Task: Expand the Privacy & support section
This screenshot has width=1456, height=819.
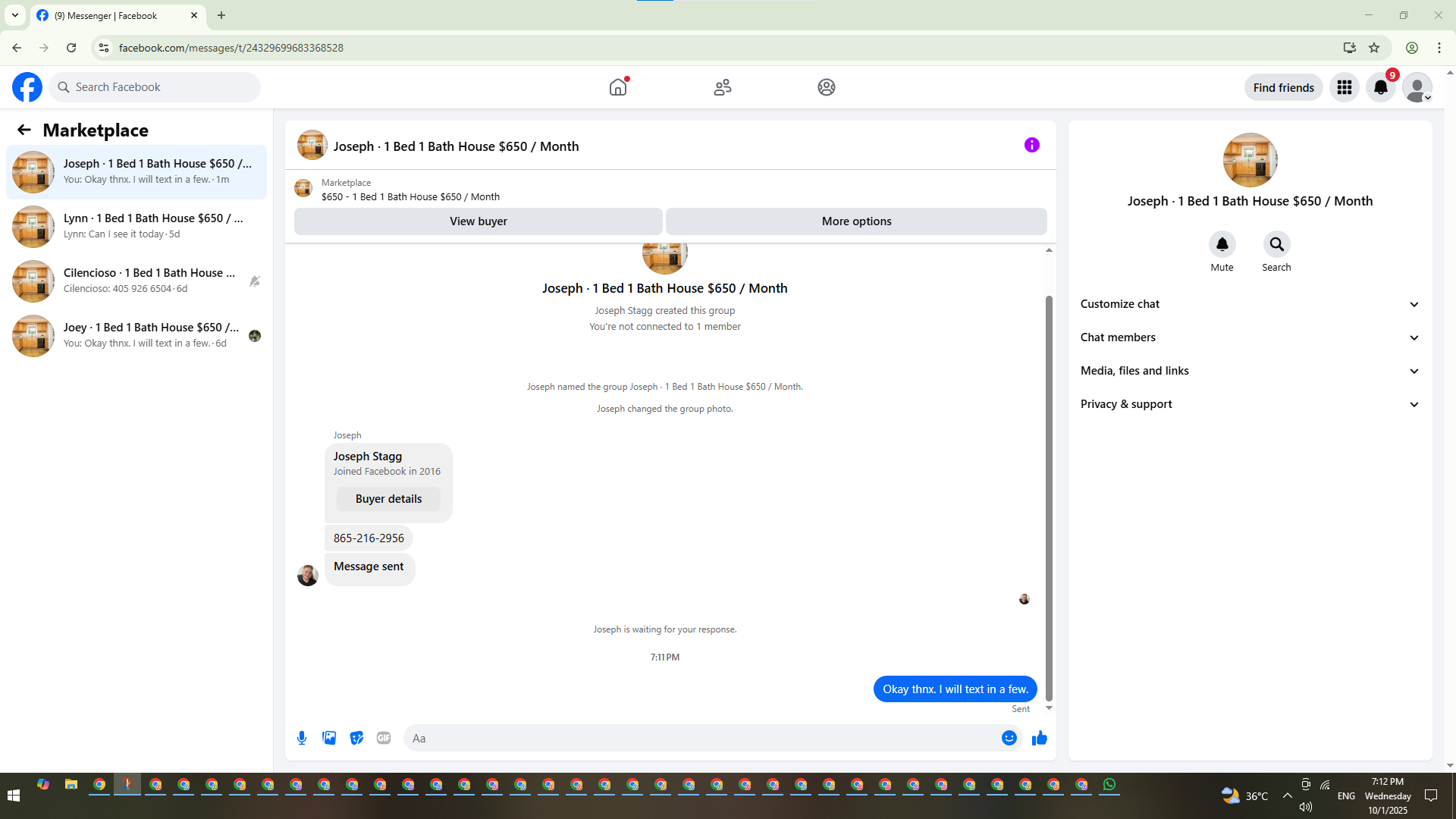Action: [1249, 404]
